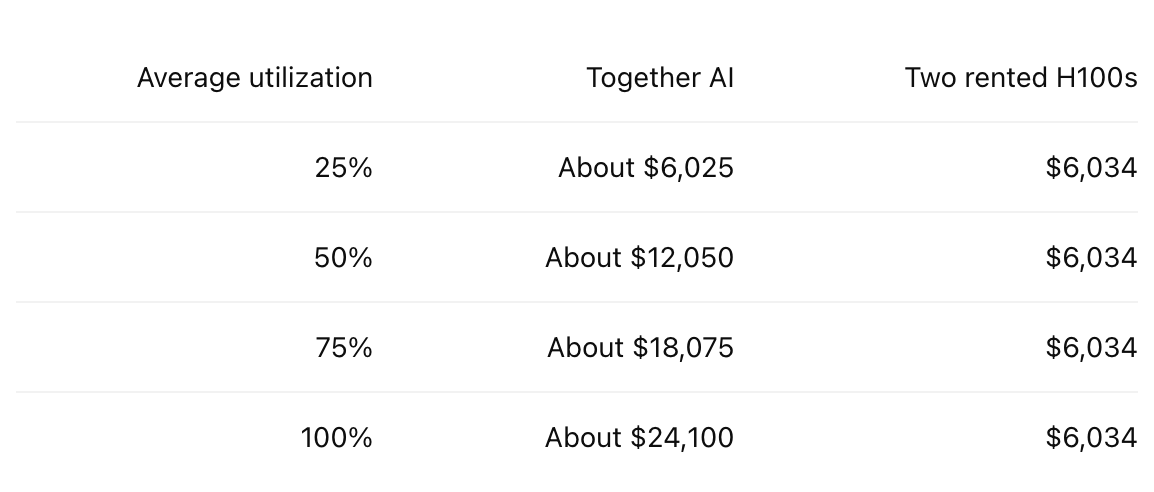Click $6,034 in the 100% row

coord(1091,438)
